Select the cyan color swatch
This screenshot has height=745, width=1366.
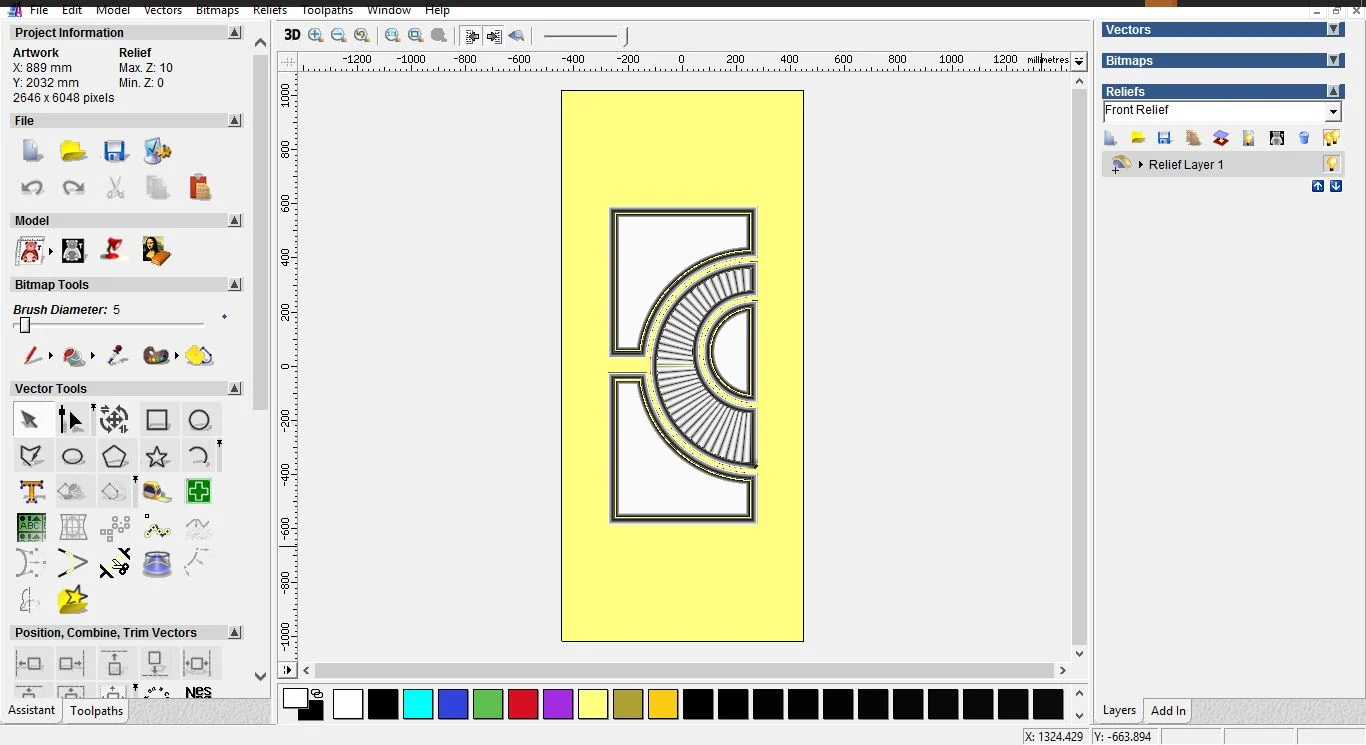point(418,704)
